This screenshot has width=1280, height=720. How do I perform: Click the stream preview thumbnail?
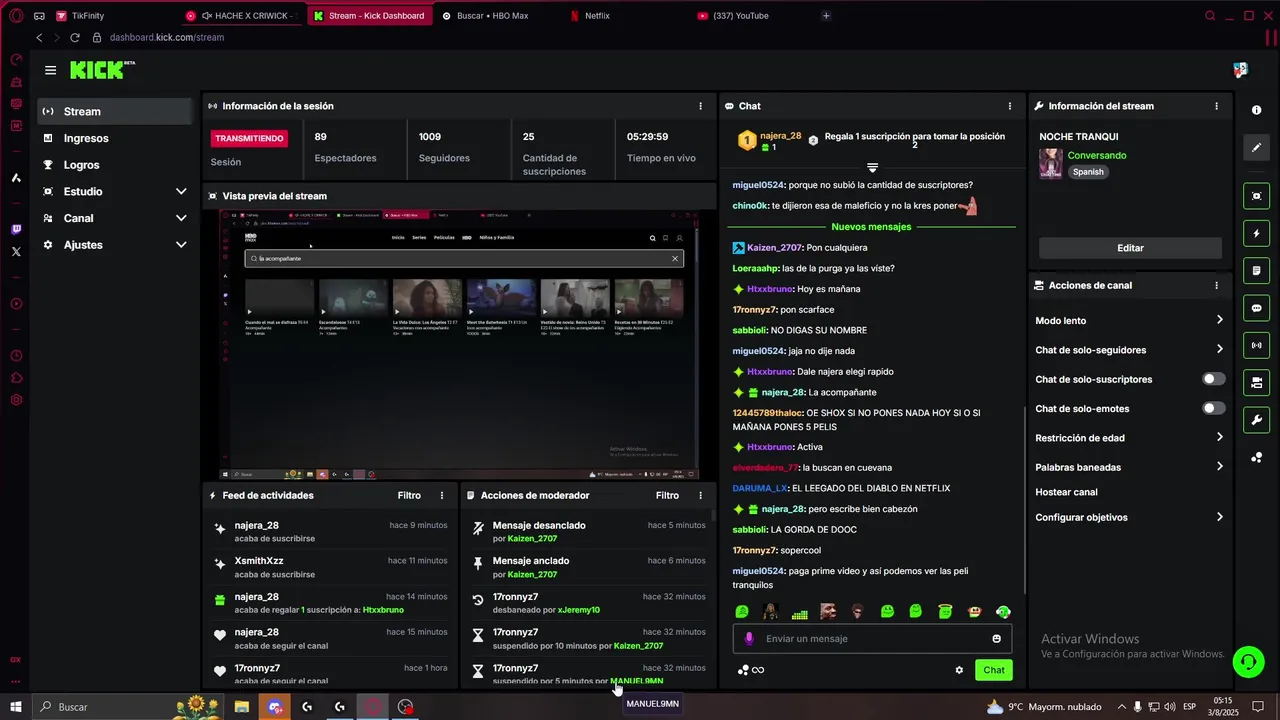pyautogui.click(x=460, y=344)
